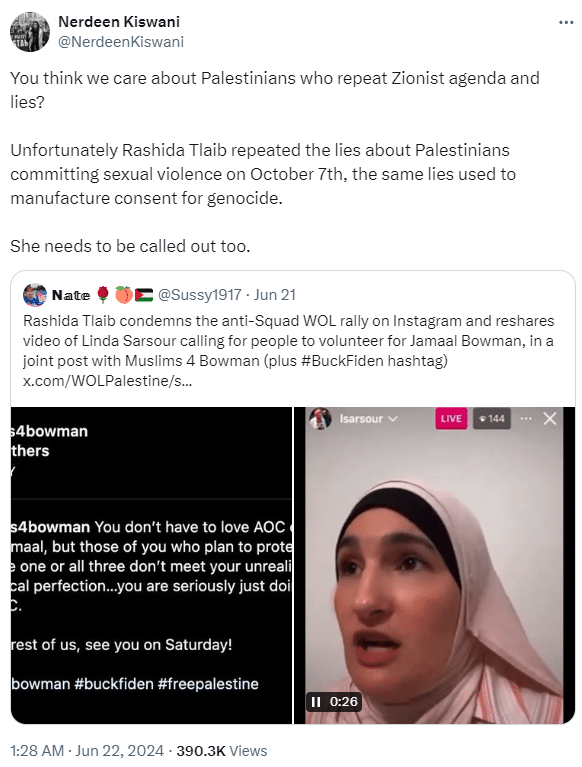Pause the video at 0:26

316,701
